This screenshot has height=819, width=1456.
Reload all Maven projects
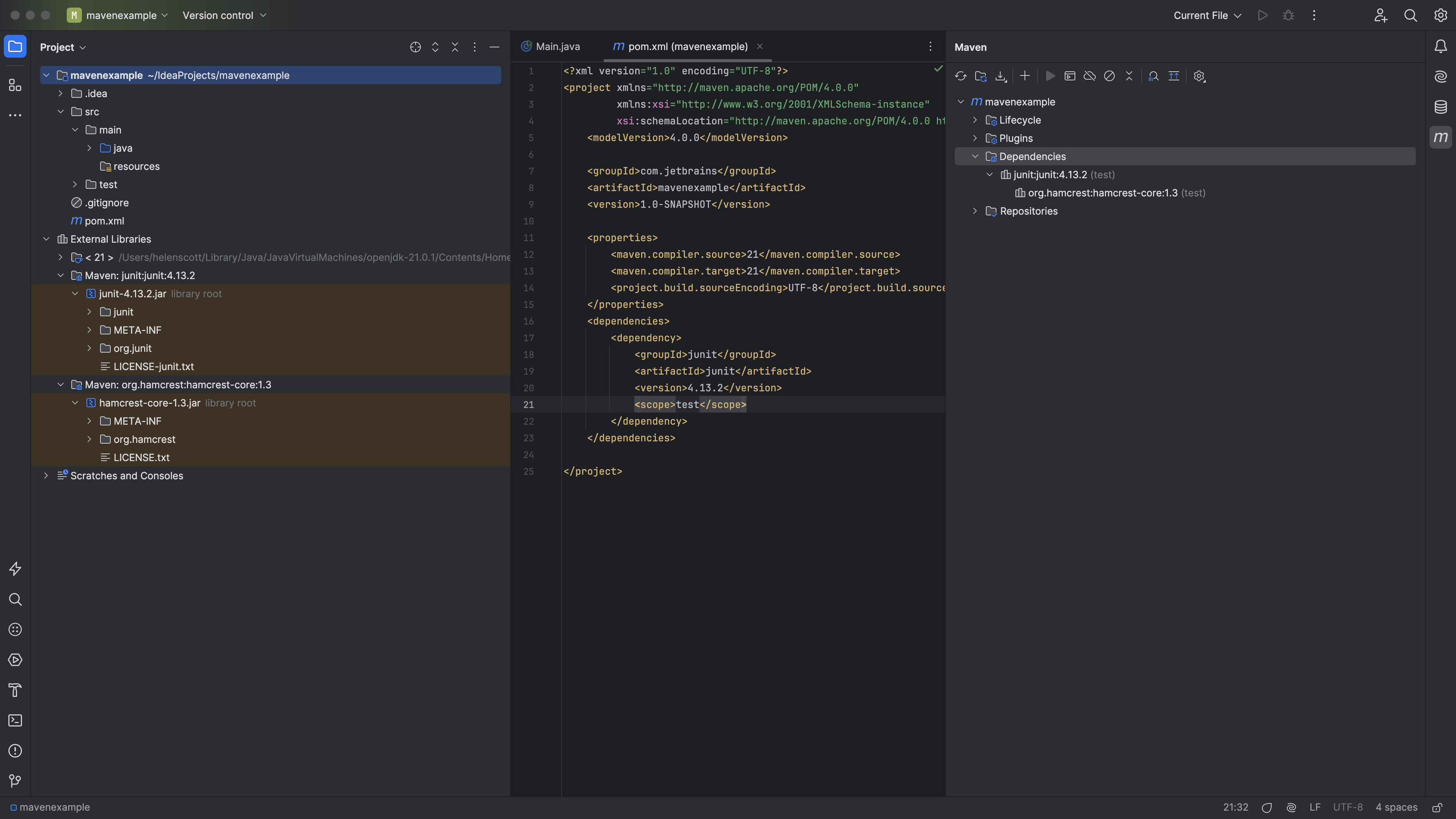[961, 76]
